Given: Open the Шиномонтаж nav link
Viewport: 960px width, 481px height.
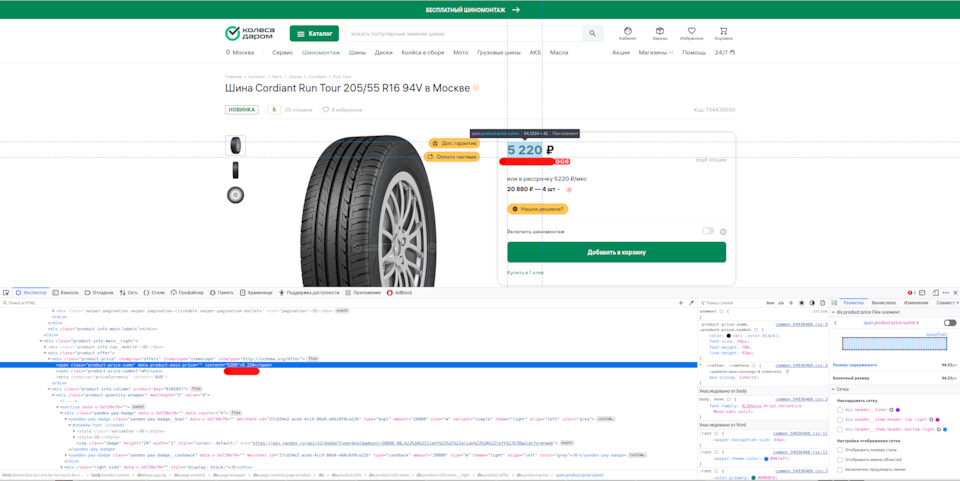Looking at the screenshot, I should 321,53.
